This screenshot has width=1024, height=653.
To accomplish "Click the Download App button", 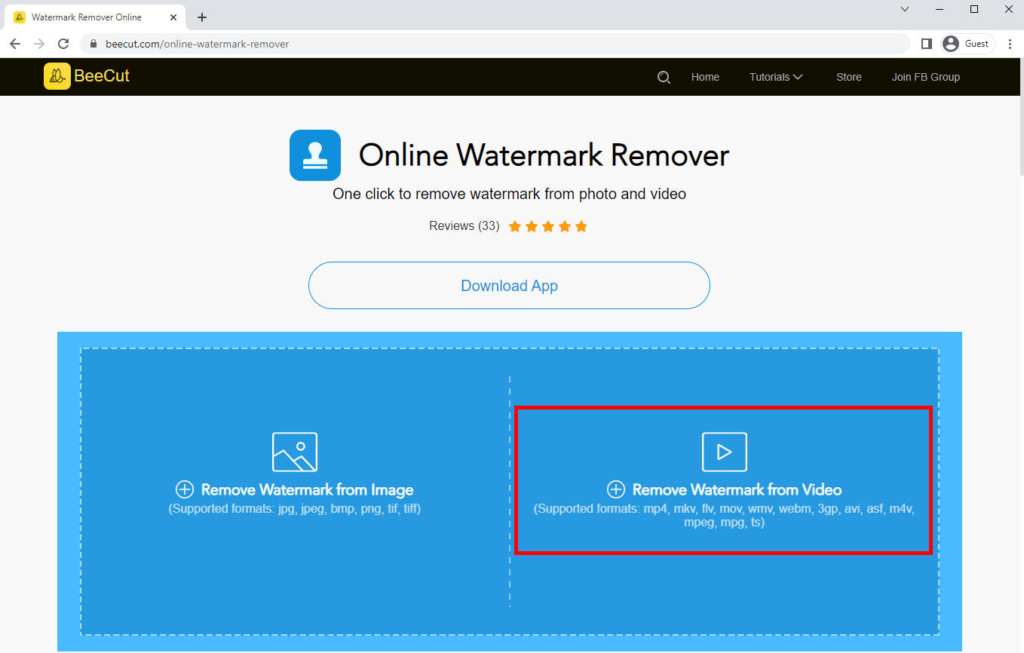I will 509,285.
